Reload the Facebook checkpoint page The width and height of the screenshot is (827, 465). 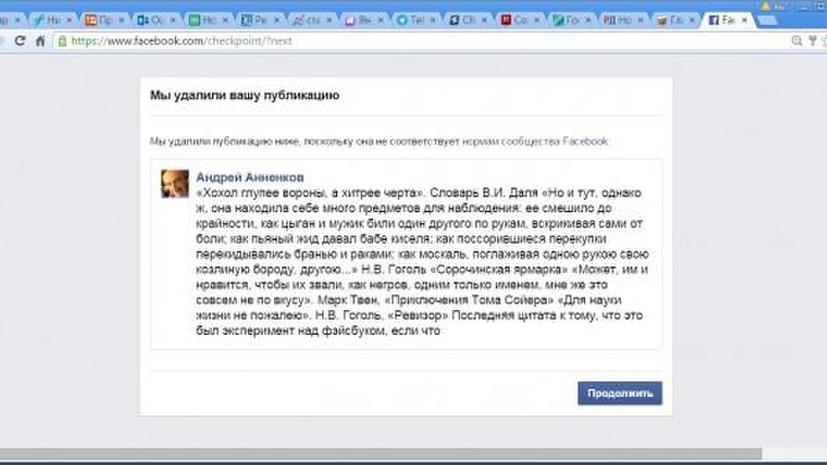(x=20, y=41)
